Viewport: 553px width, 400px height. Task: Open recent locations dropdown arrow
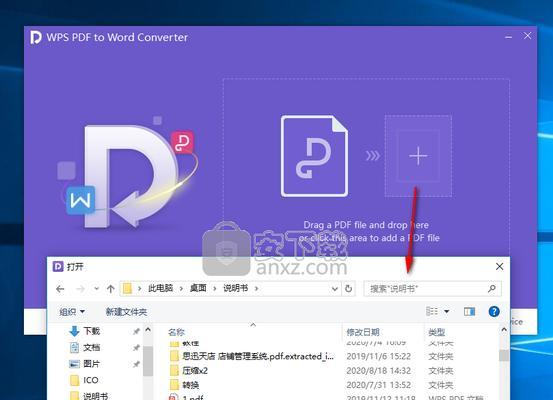point(96,289)
